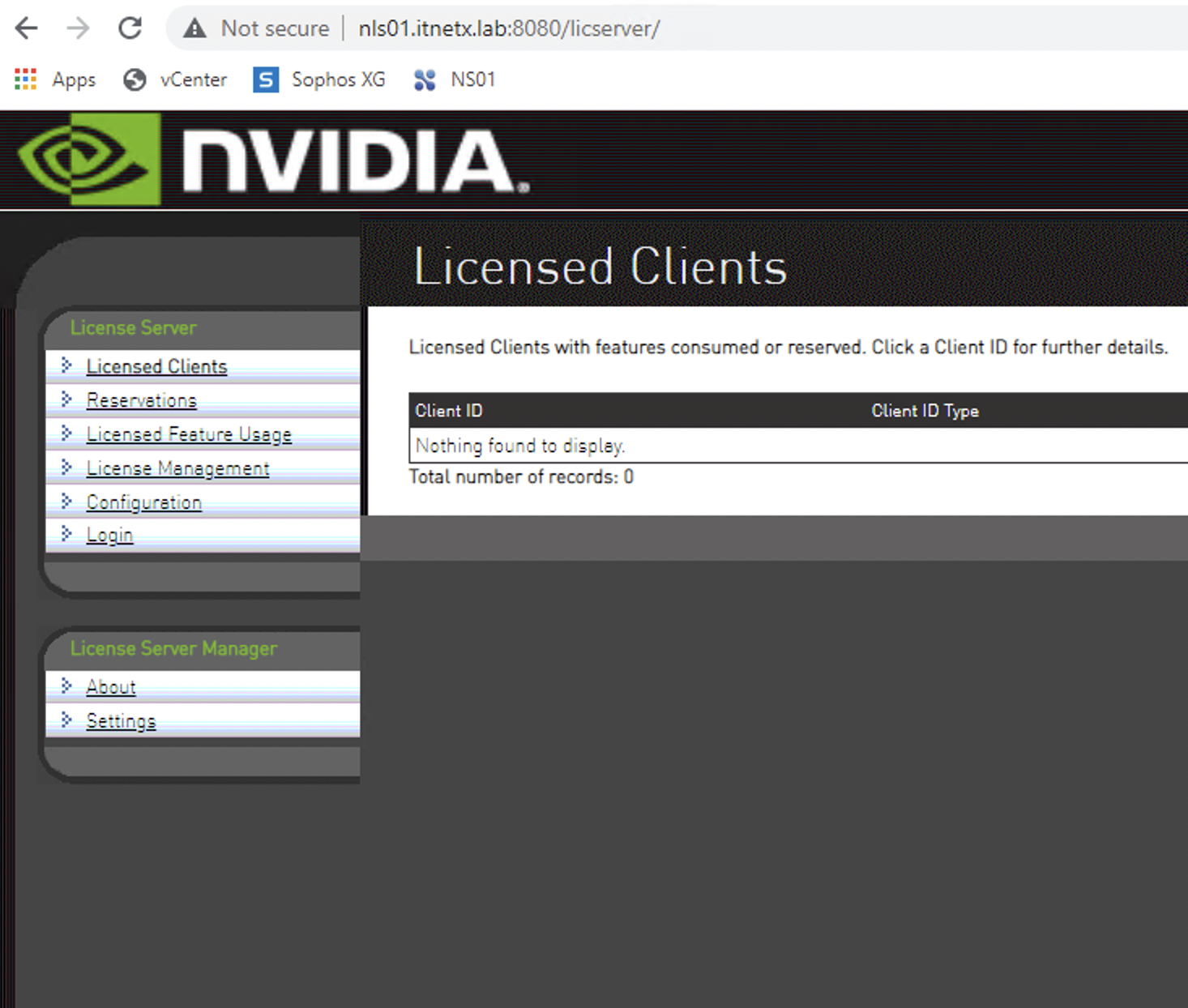Open License Server Manager Settings
Viewport: 1188px width, 1008px height.
tap(121, 721)
